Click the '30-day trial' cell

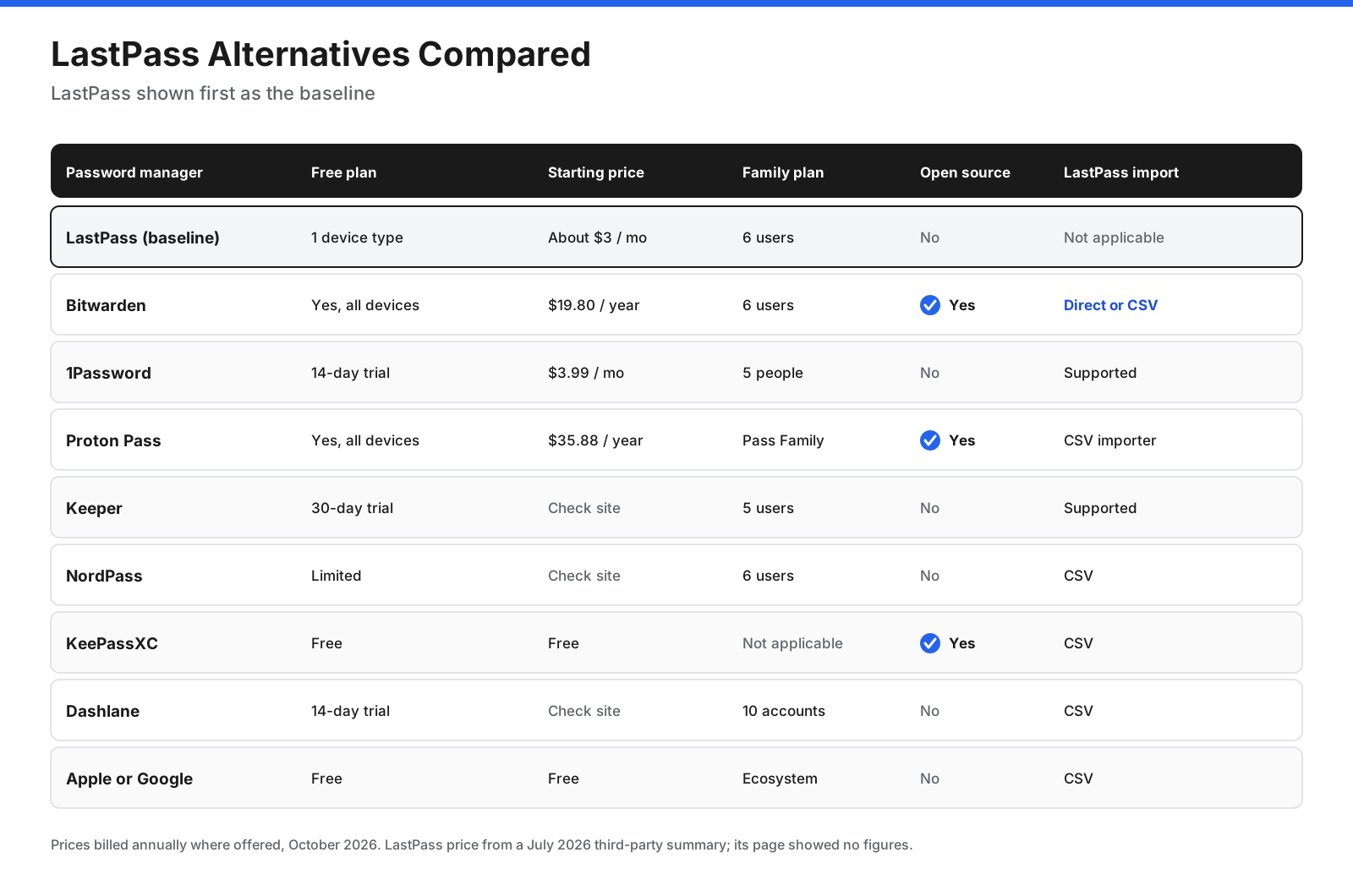pyautogui.click(x=352, y=508)
